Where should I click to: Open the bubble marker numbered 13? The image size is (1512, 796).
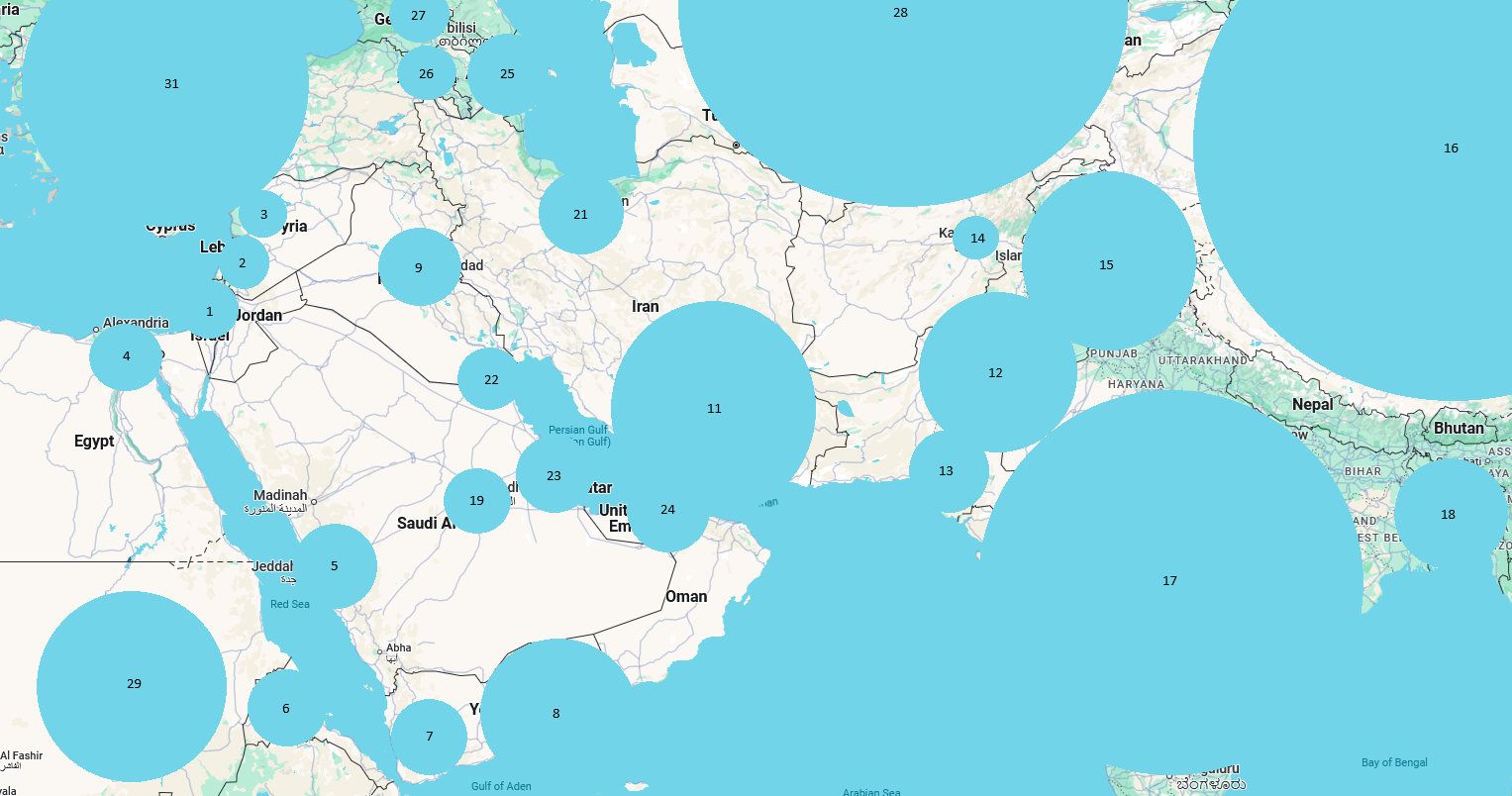(x=949, y=470)
